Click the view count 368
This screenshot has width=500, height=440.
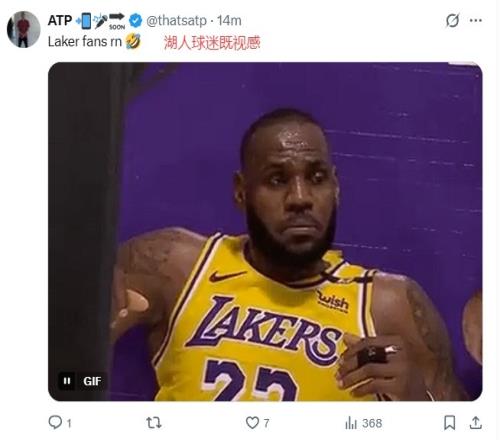372,423
